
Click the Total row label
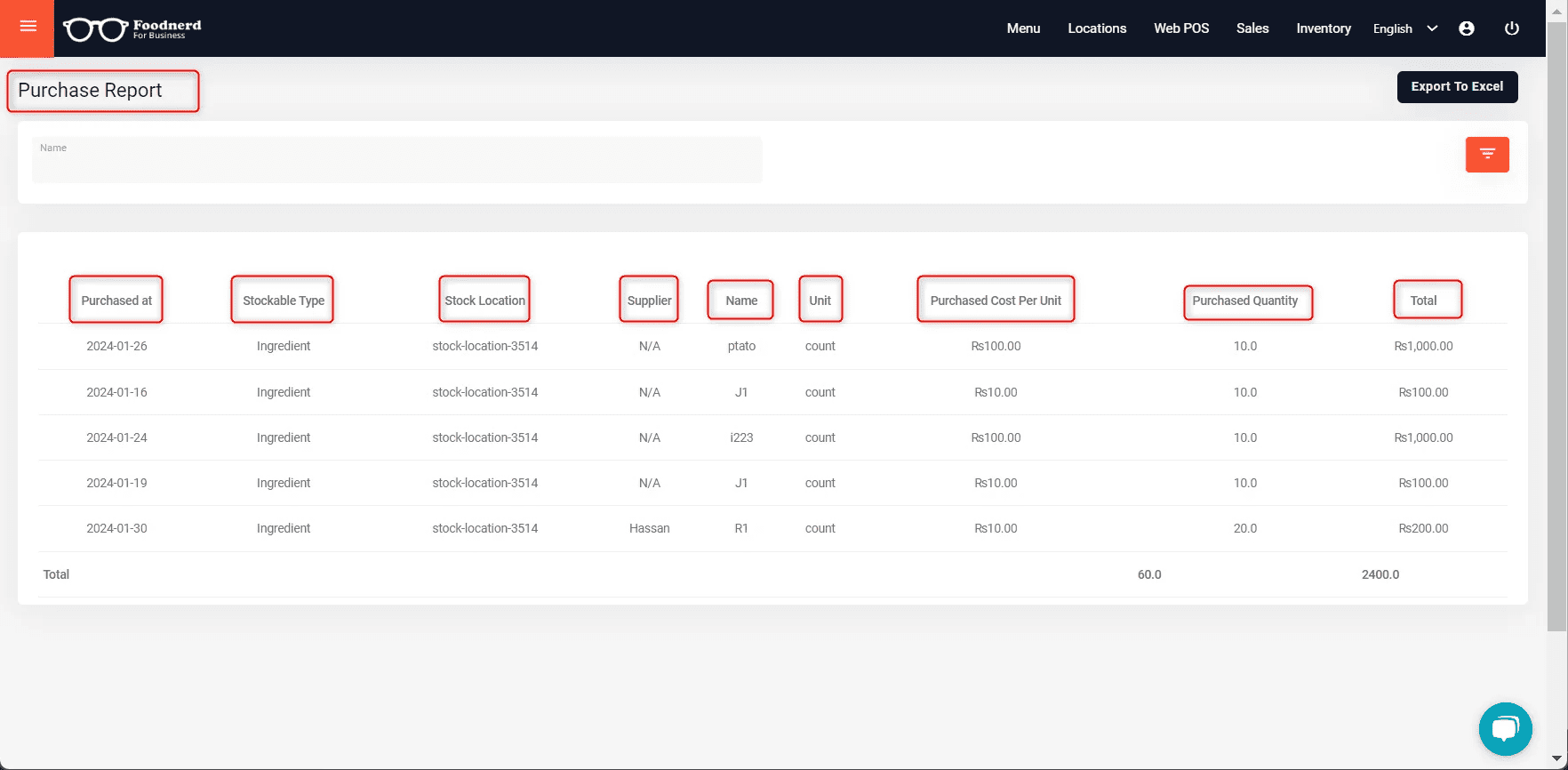click(x=56, y=574)
